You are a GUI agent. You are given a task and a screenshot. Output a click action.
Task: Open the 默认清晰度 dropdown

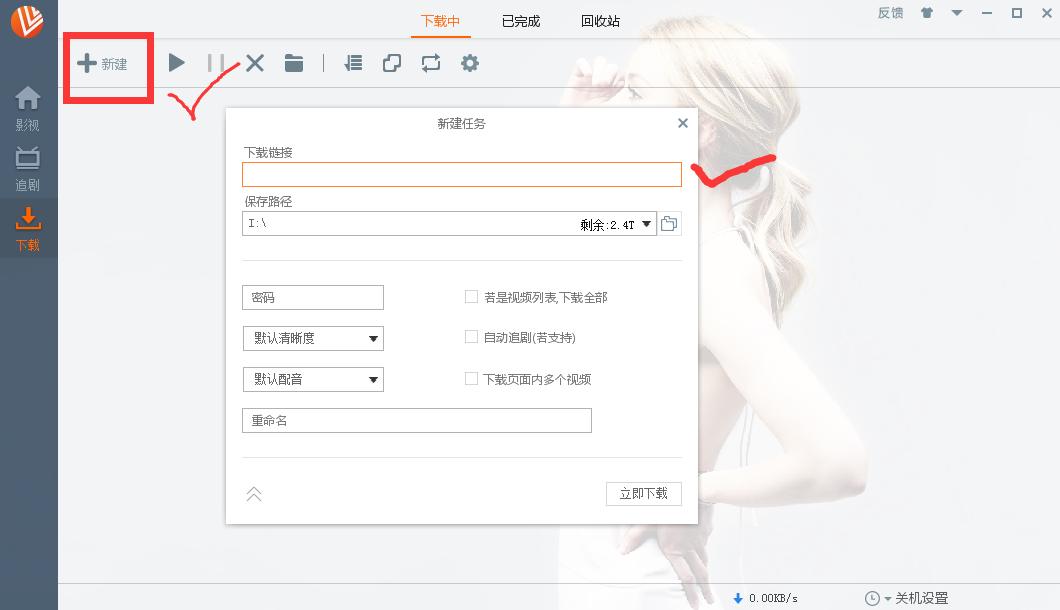[372, 338]
